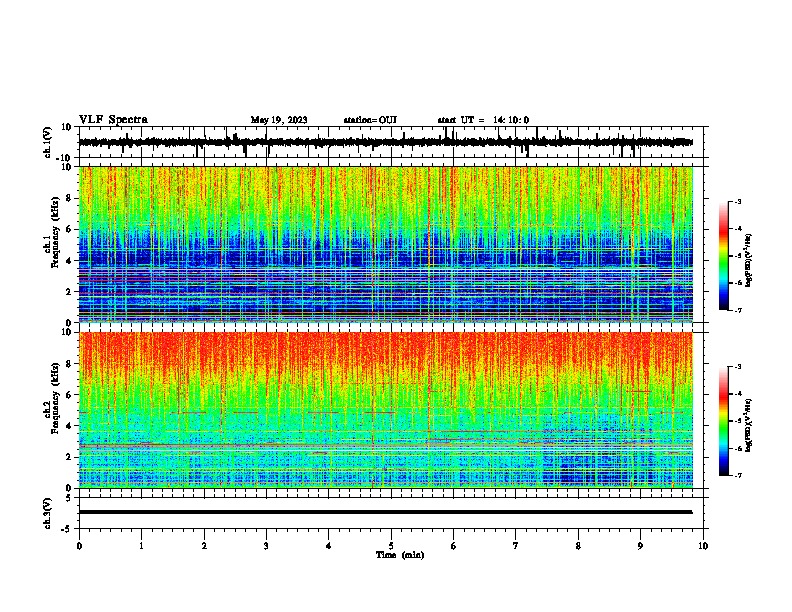Click the '-10' tick on ch.1(V) axis
Viewport: 792px width, 612px height.
click(65, 157)
